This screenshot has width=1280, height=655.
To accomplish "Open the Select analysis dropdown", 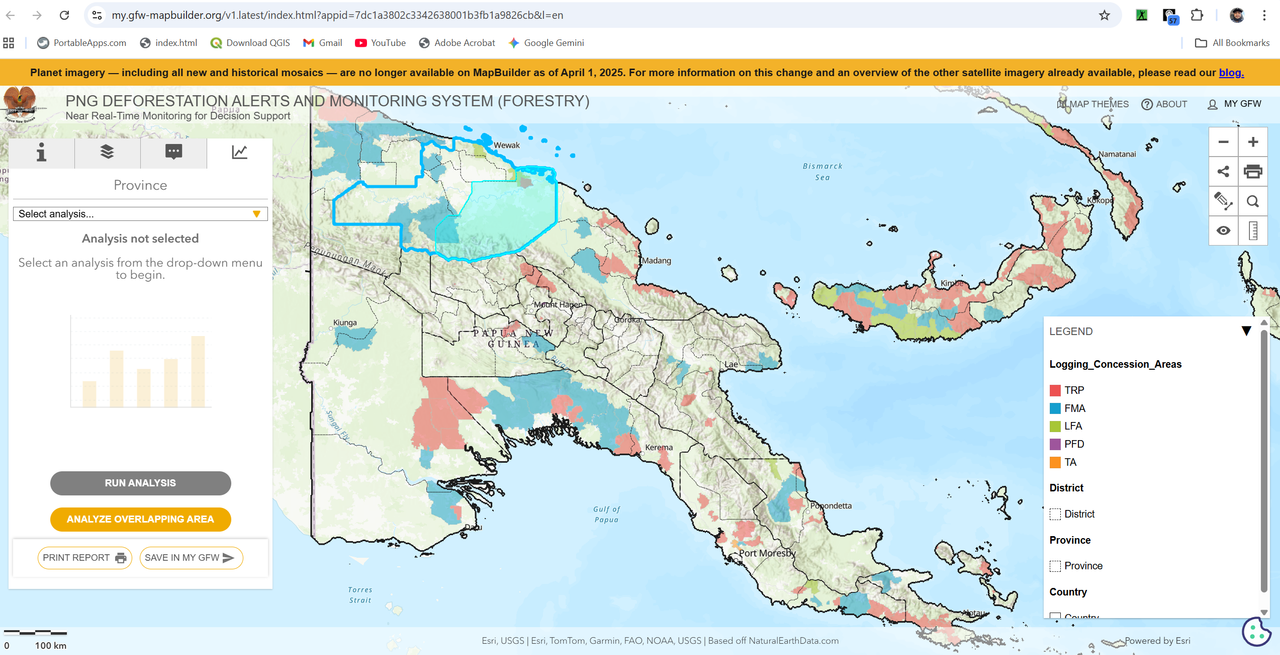I will [140, 214].
